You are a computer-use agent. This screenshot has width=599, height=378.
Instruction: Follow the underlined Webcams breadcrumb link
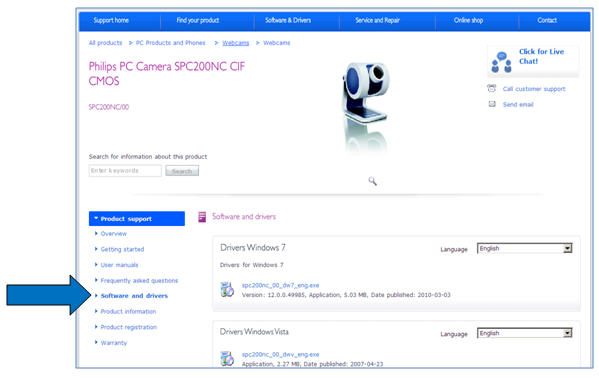click(x=236, y=43)
